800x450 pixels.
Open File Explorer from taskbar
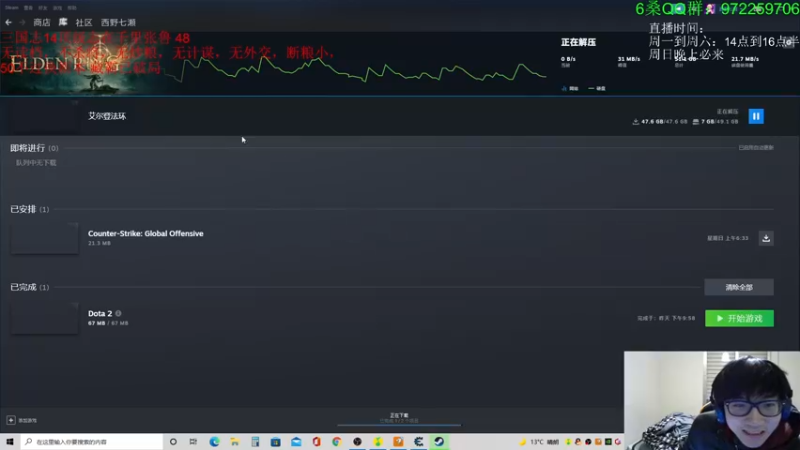pos(235,442)
